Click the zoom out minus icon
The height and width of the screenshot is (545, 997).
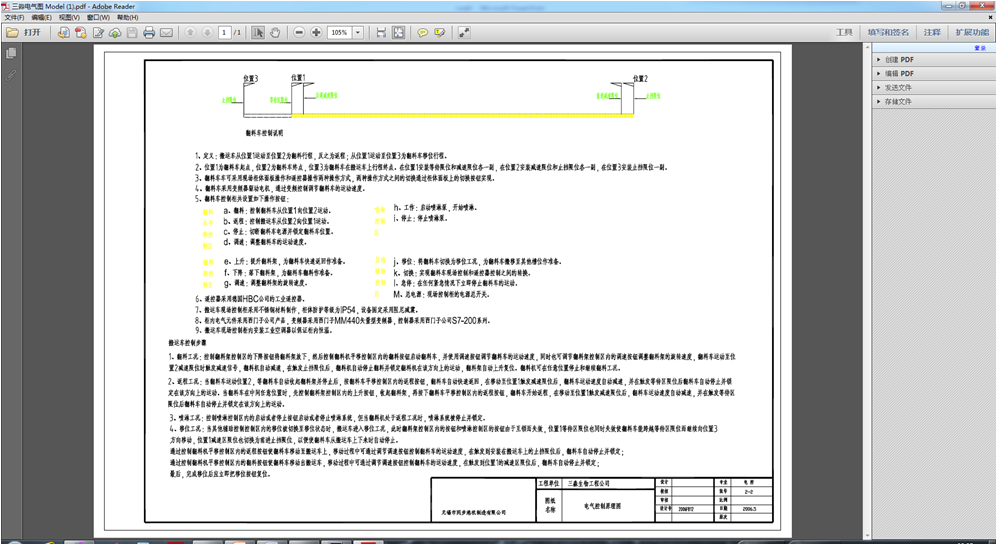(299, 33)
